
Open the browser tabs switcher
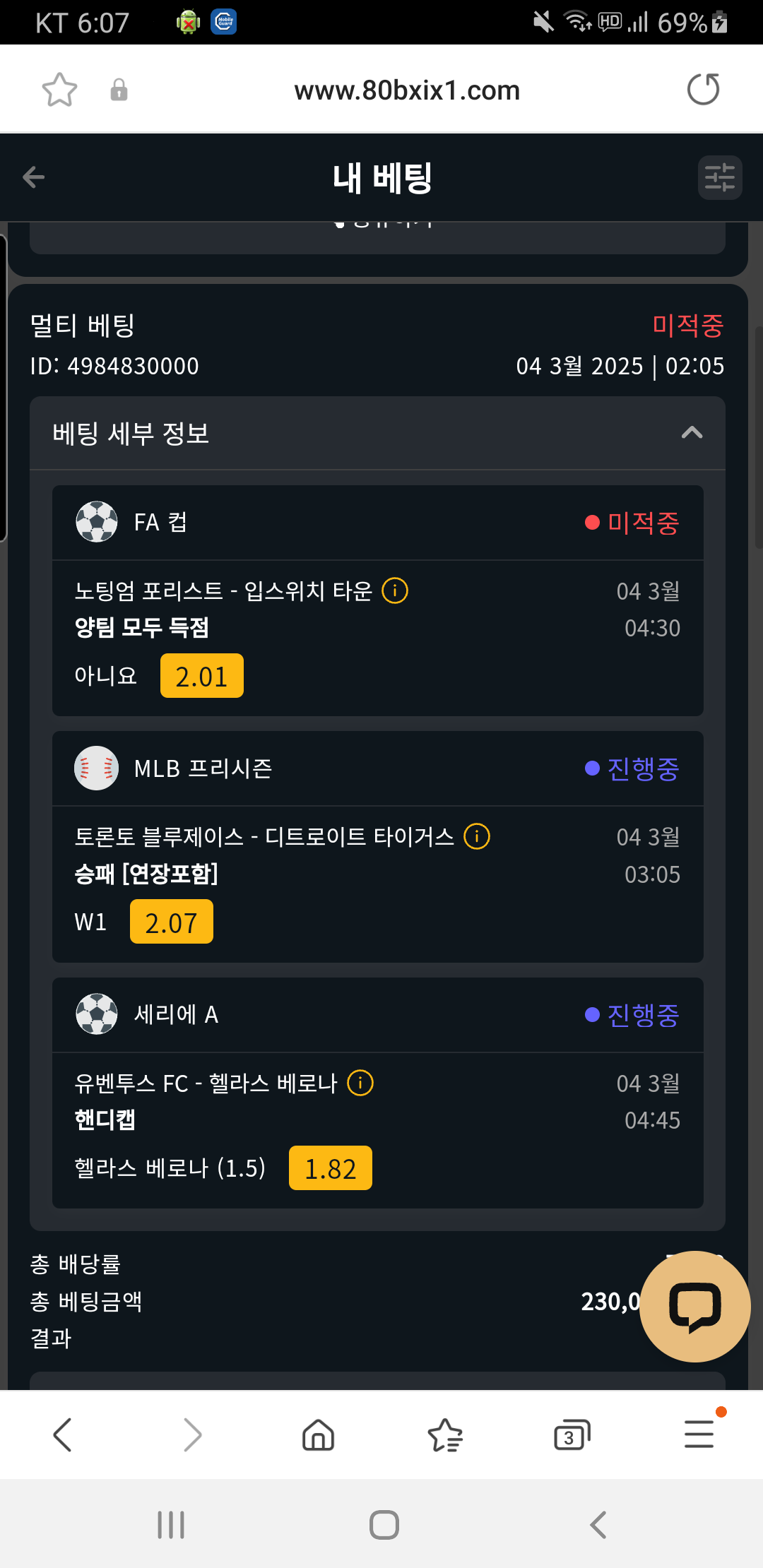point(572,1435)
